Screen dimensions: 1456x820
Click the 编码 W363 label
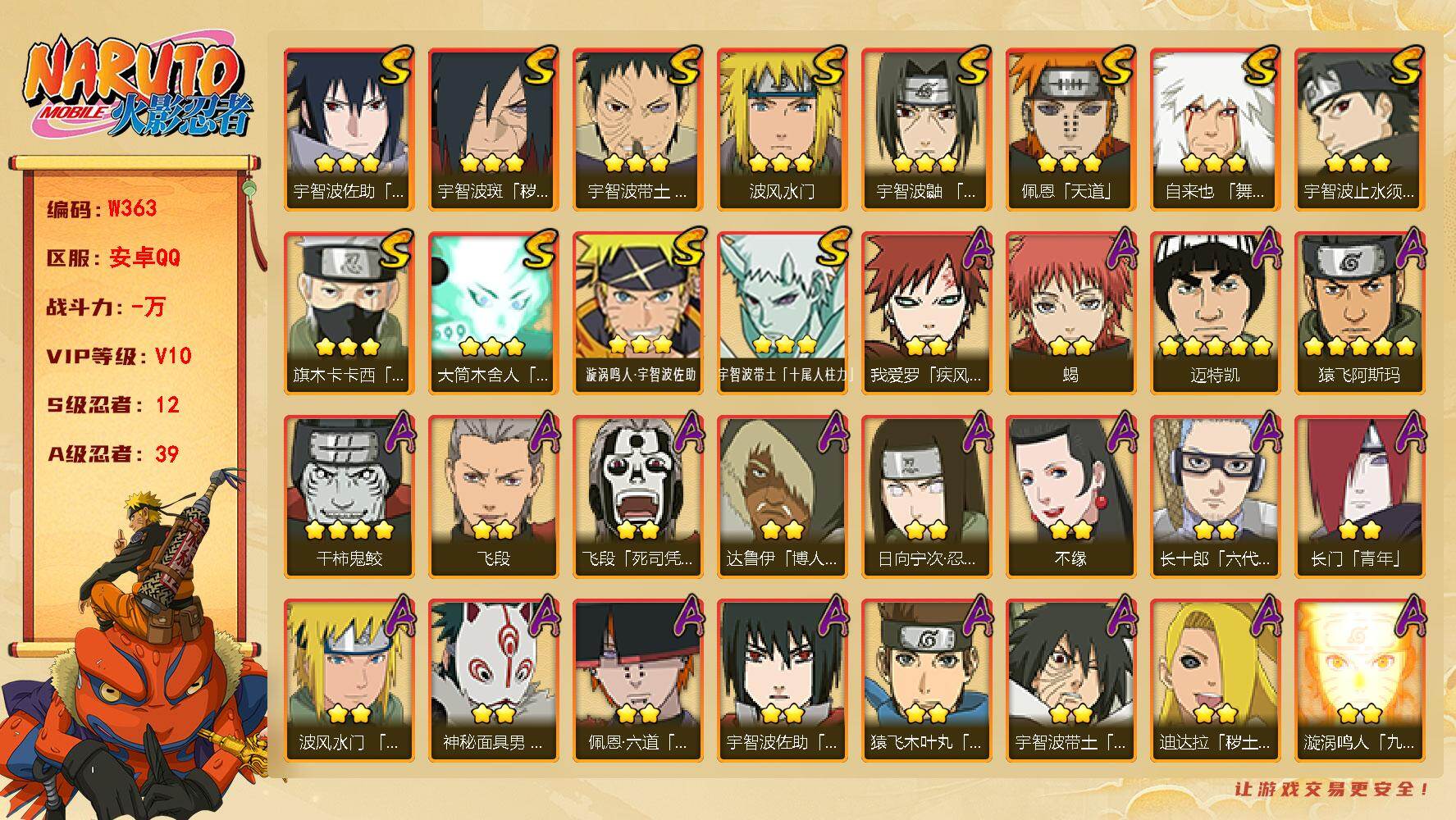point(102,208)
